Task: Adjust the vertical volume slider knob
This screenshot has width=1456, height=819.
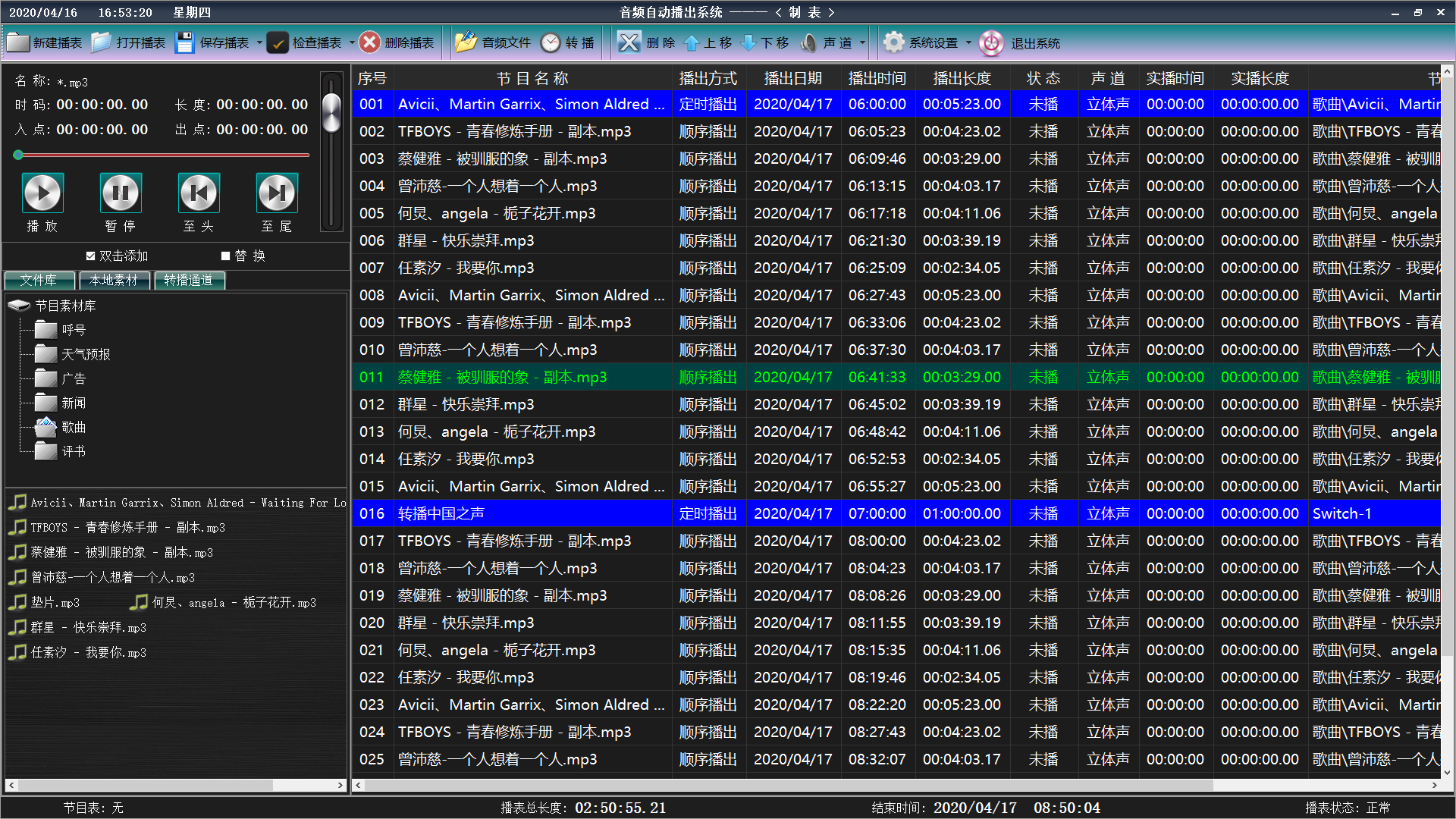Action: pyautogui.click(x=331, y=112)
